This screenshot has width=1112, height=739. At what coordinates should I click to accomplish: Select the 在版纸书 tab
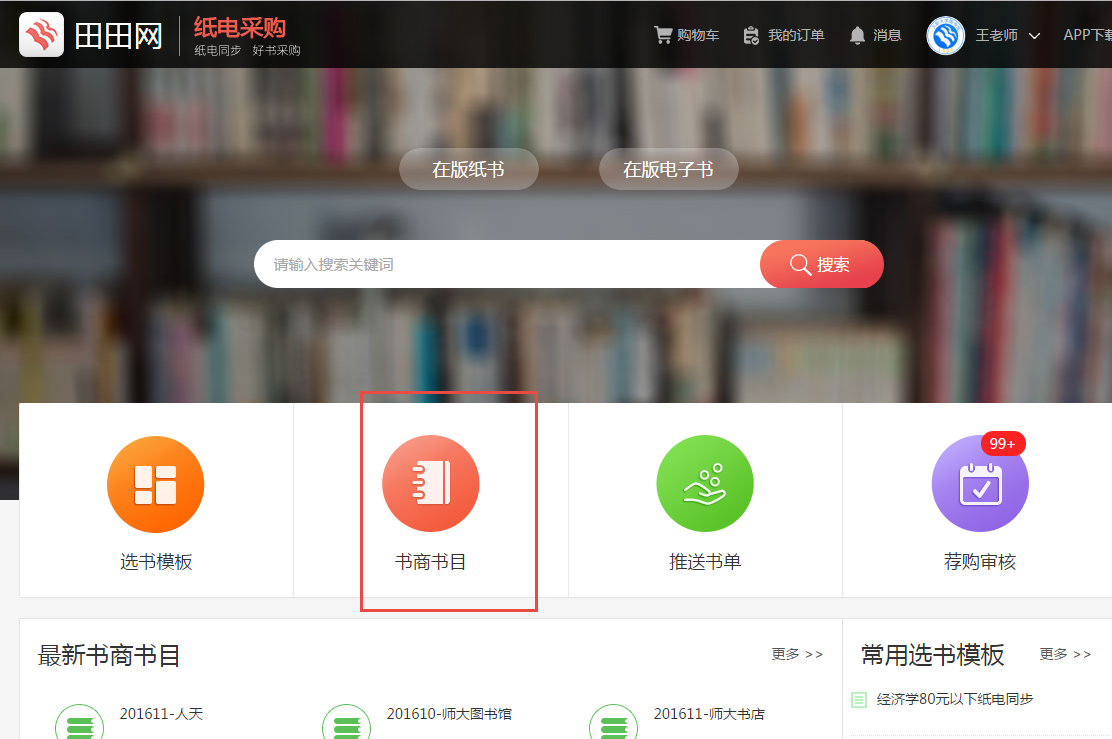point(469,169)
